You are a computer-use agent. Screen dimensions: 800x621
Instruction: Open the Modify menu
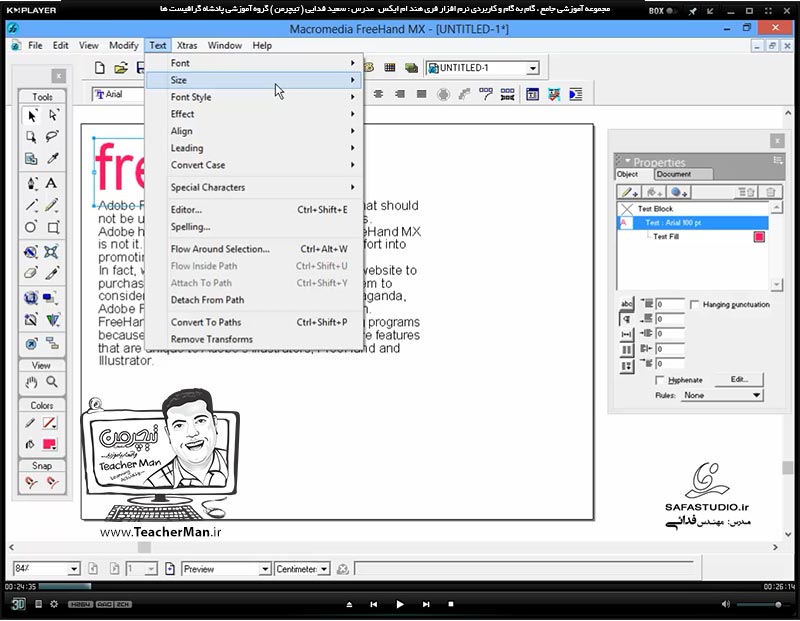click(x=123, y=45)
